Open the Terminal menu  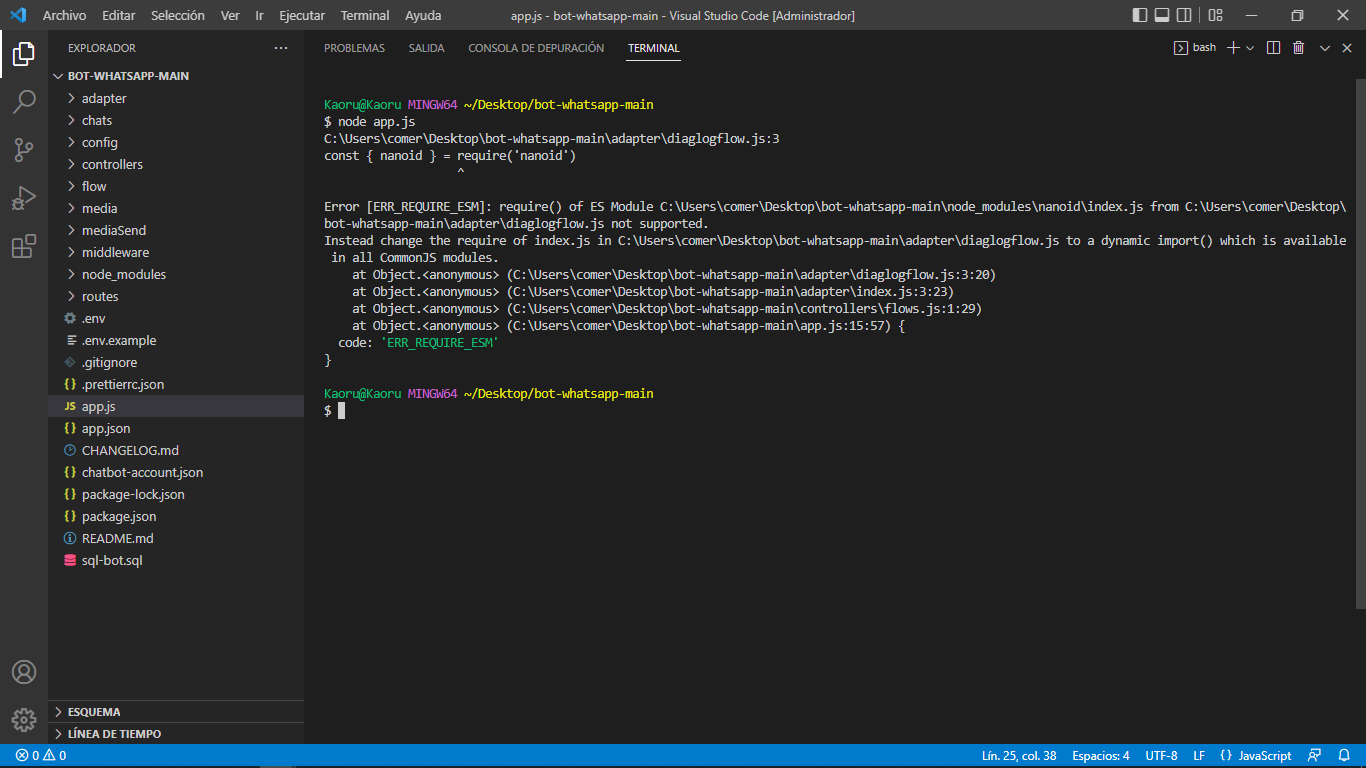point(365,15)
